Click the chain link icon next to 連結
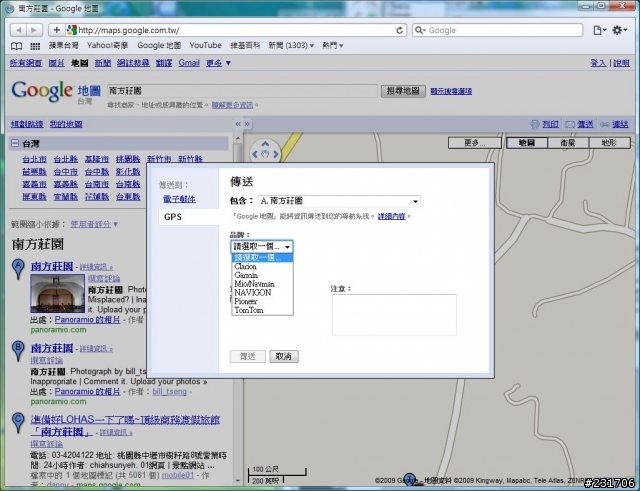 click(x=605, y=124)
